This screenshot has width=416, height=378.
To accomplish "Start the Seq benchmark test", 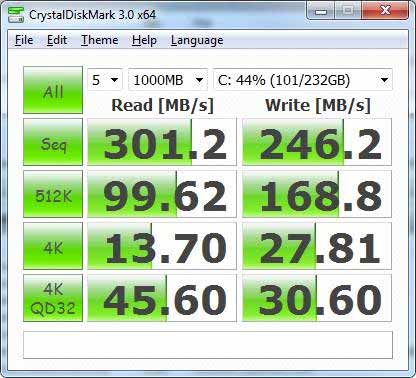I will click(53, 142).
